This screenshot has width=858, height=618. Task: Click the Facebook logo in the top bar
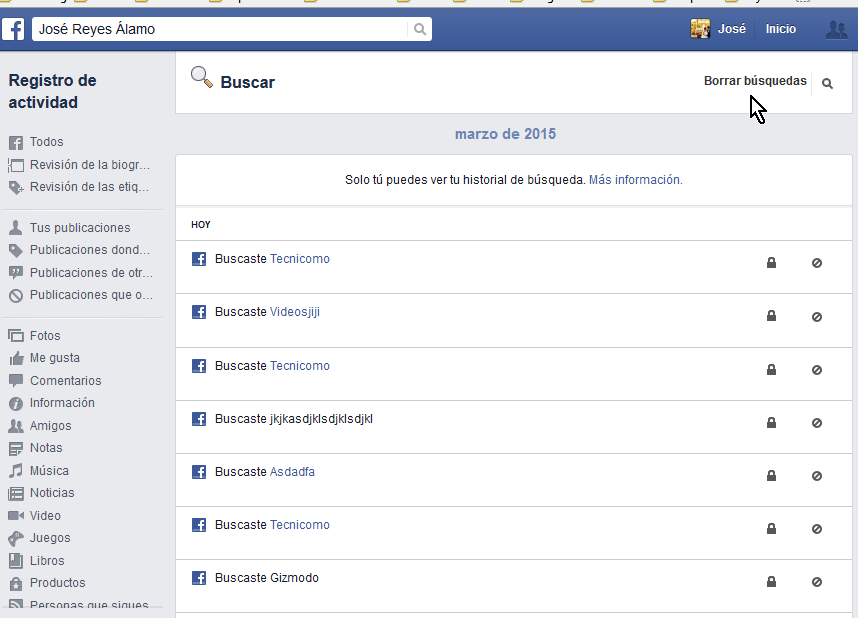click(x=13, y=29)
